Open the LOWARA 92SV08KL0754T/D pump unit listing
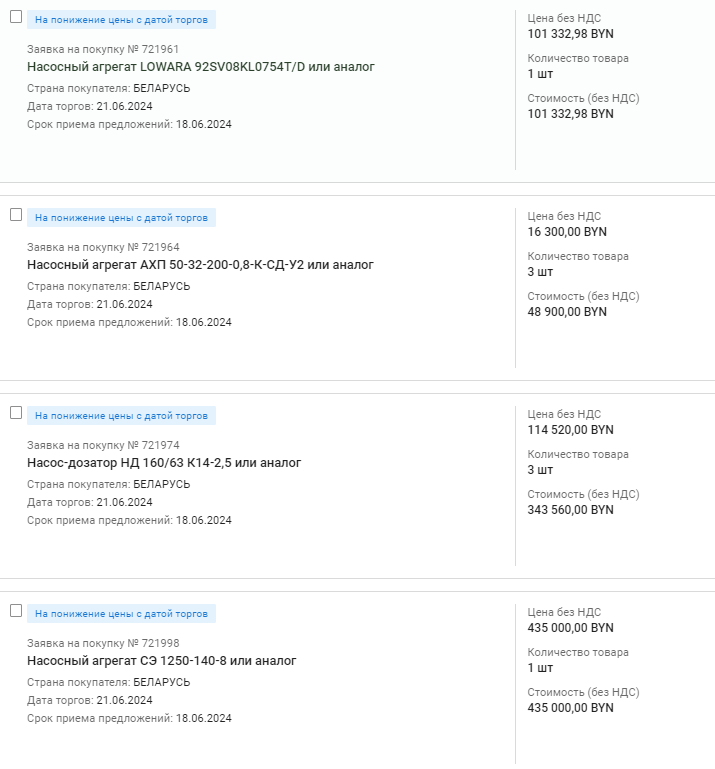 tap(200, 67)
